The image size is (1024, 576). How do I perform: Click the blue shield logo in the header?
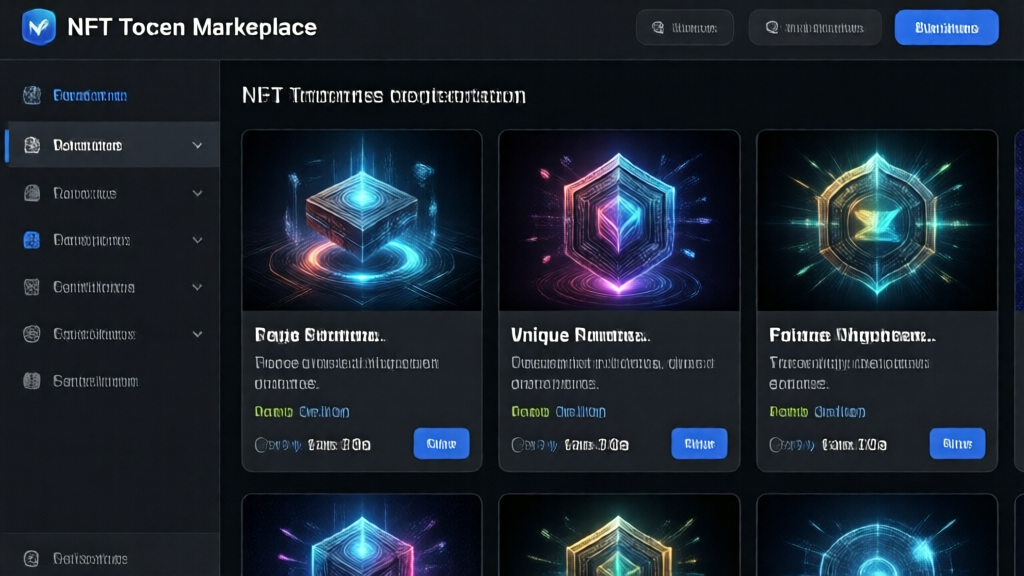[39, 27]
